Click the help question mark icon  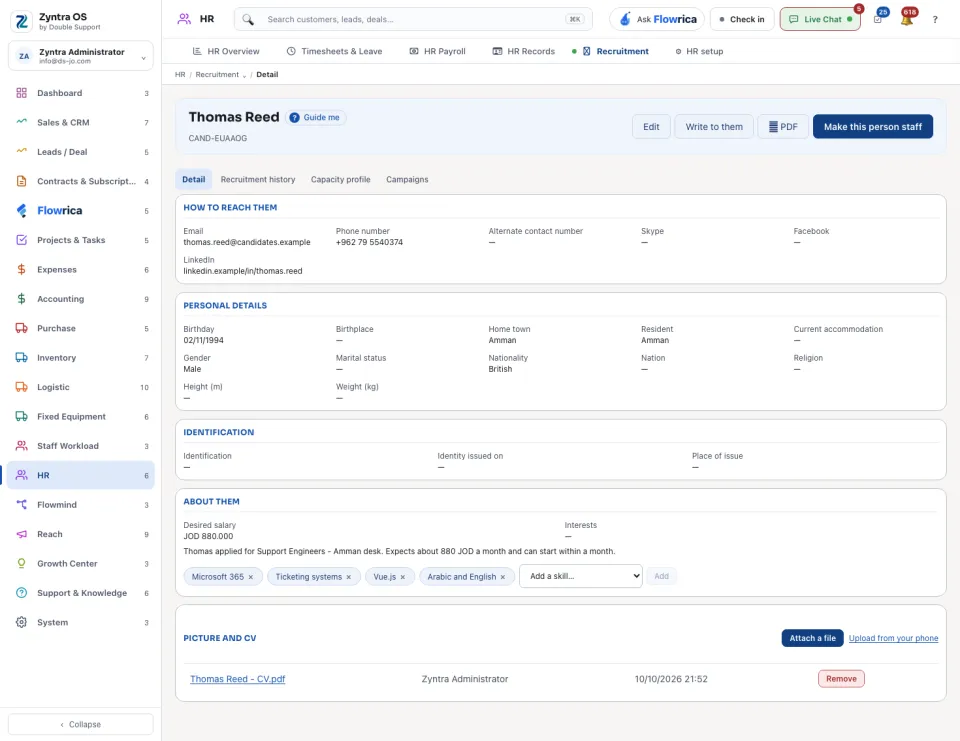point(935,20)
